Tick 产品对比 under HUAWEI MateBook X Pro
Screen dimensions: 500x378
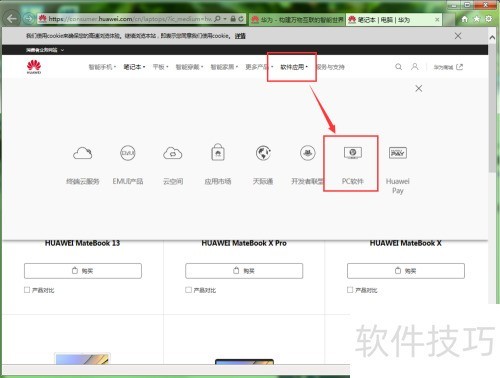tap(188, 290)
